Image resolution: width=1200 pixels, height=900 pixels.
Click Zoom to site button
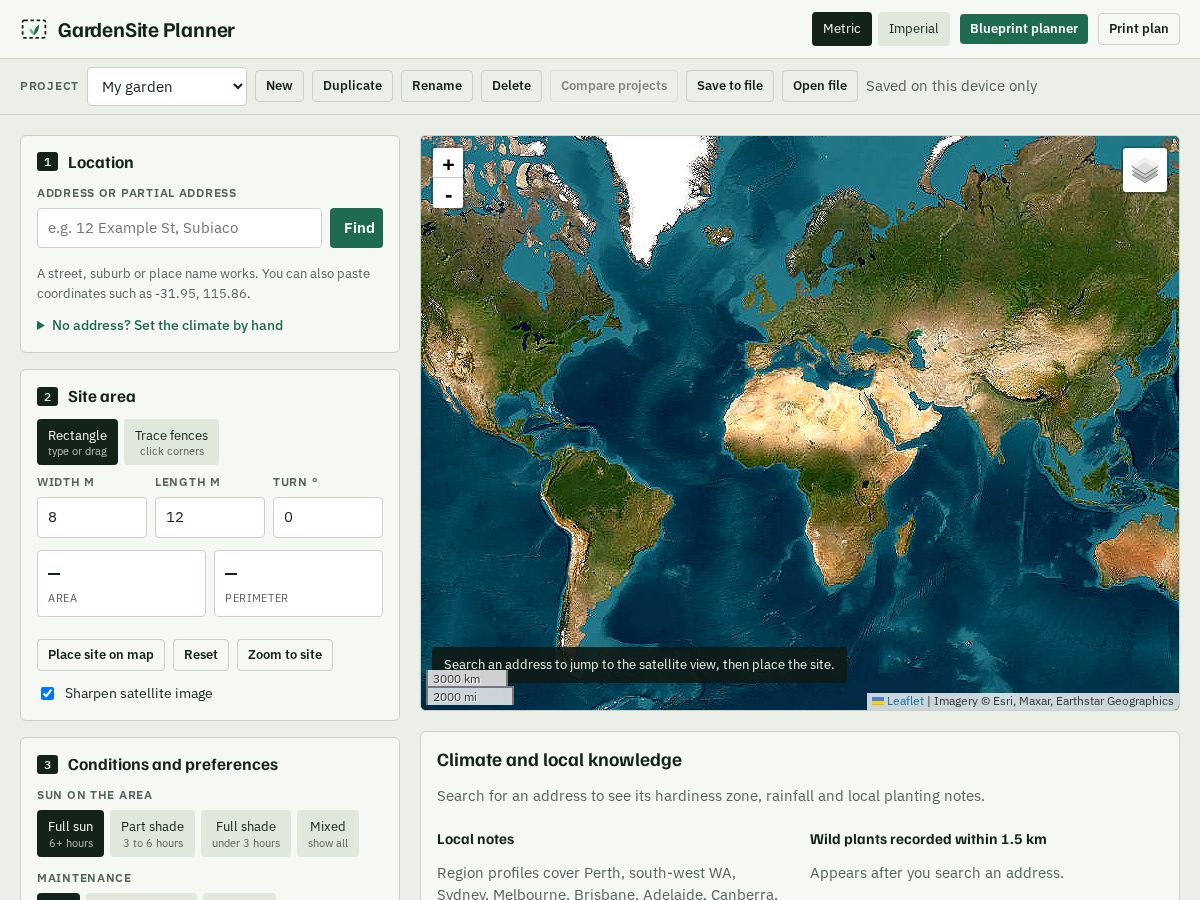pyautogui.click(x=285, y=655)
